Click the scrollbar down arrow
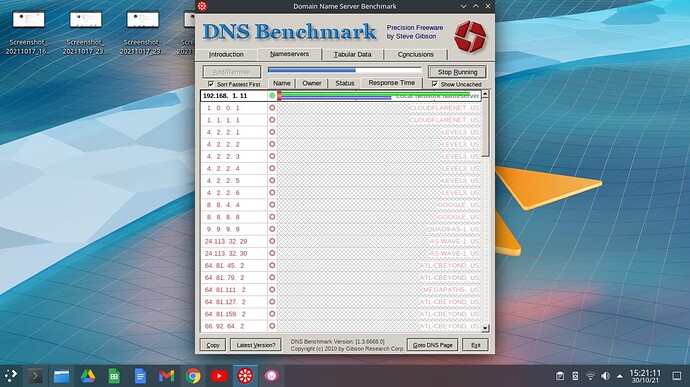Viewport: 690px width, 387px height. click(x=485, y=328)
